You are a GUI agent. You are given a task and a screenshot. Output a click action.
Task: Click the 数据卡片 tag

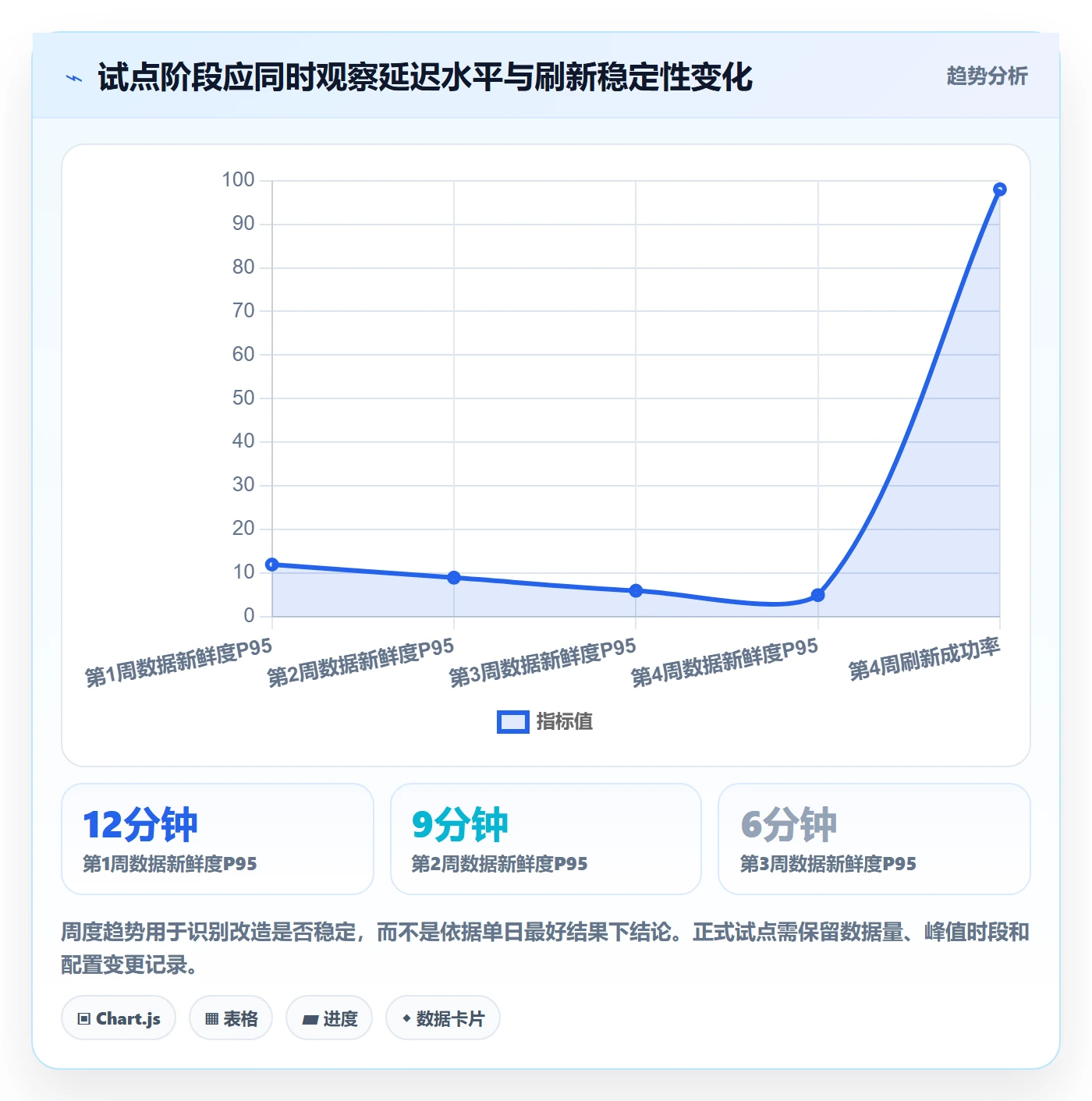(443, 1018)
